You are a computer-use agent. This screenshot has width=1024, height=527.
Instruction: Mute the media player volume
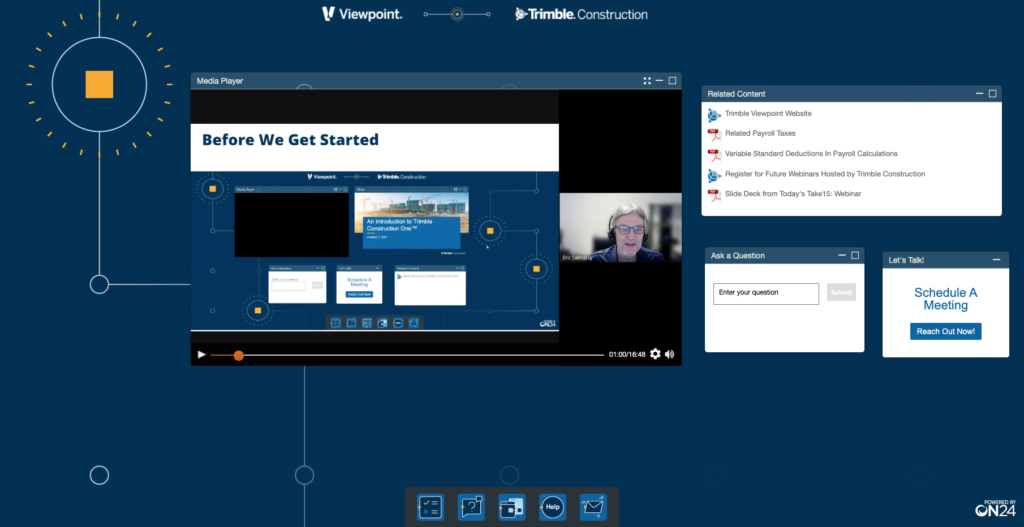coord(669,354)
